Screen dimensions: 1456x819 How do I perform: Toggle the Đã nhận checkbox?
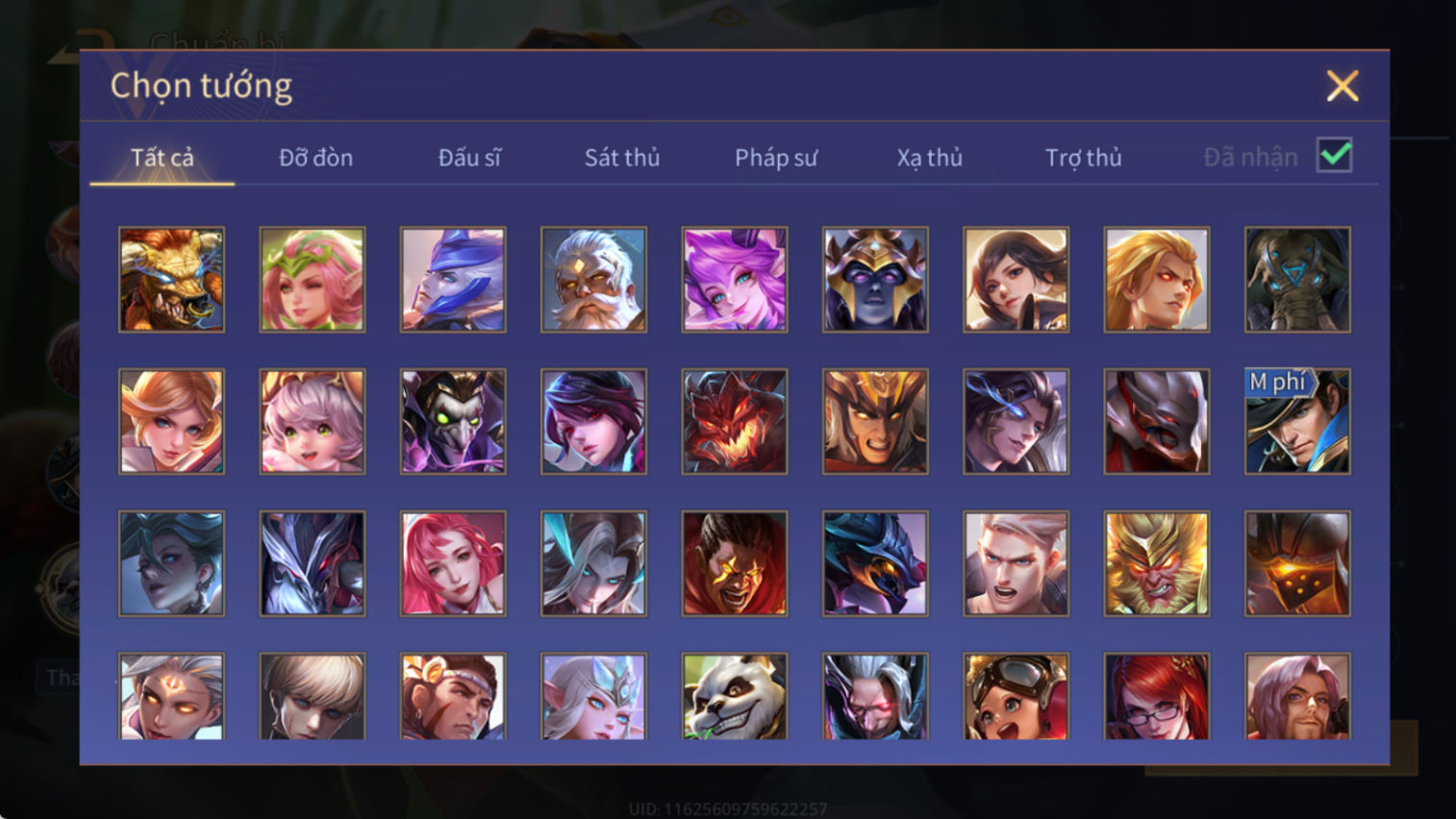point(1335,155)
